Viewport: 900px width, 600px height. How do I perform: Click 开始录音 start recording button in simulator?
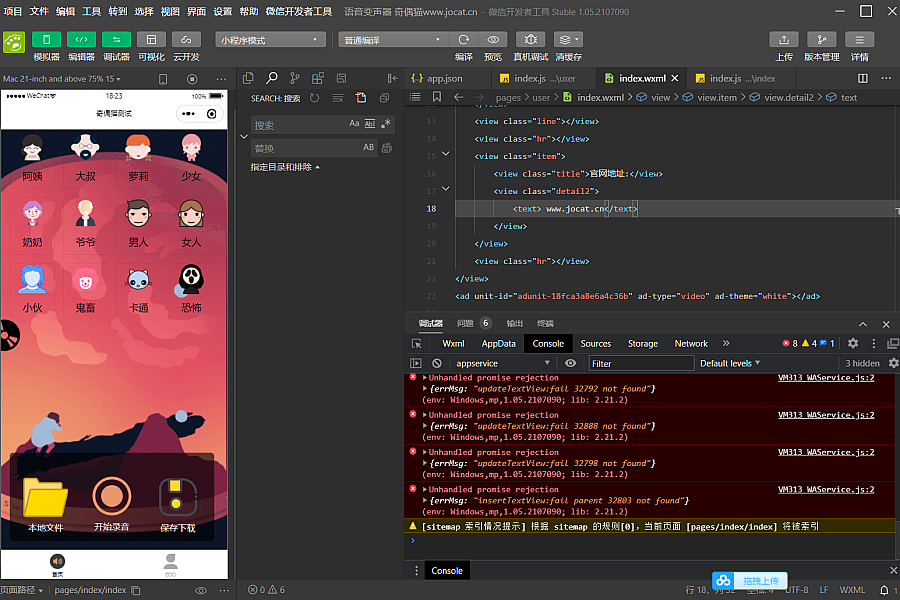click(x=111, y=504)
